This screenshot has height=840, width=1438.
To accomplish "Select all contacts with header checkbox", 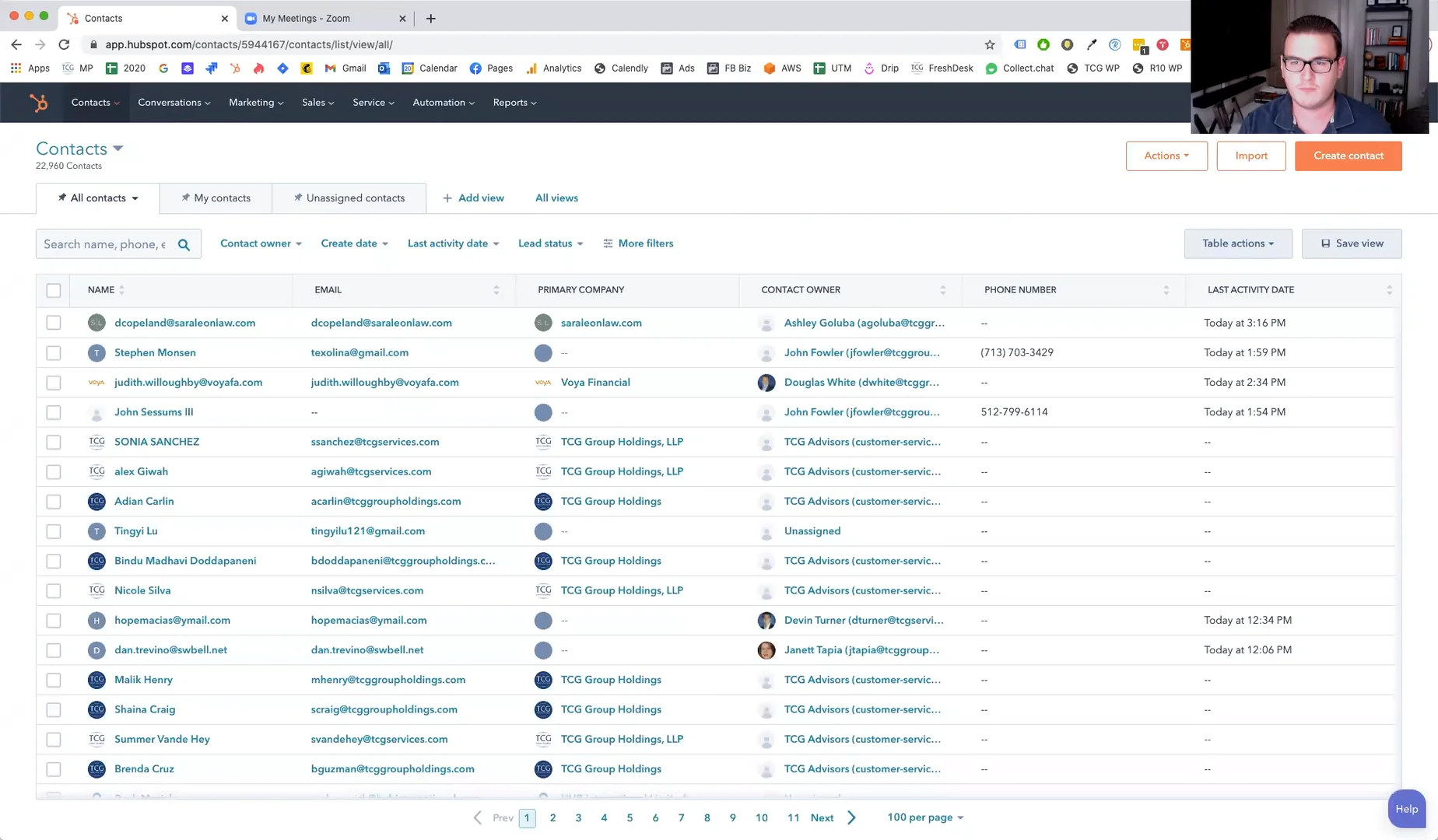I will 54,290.
